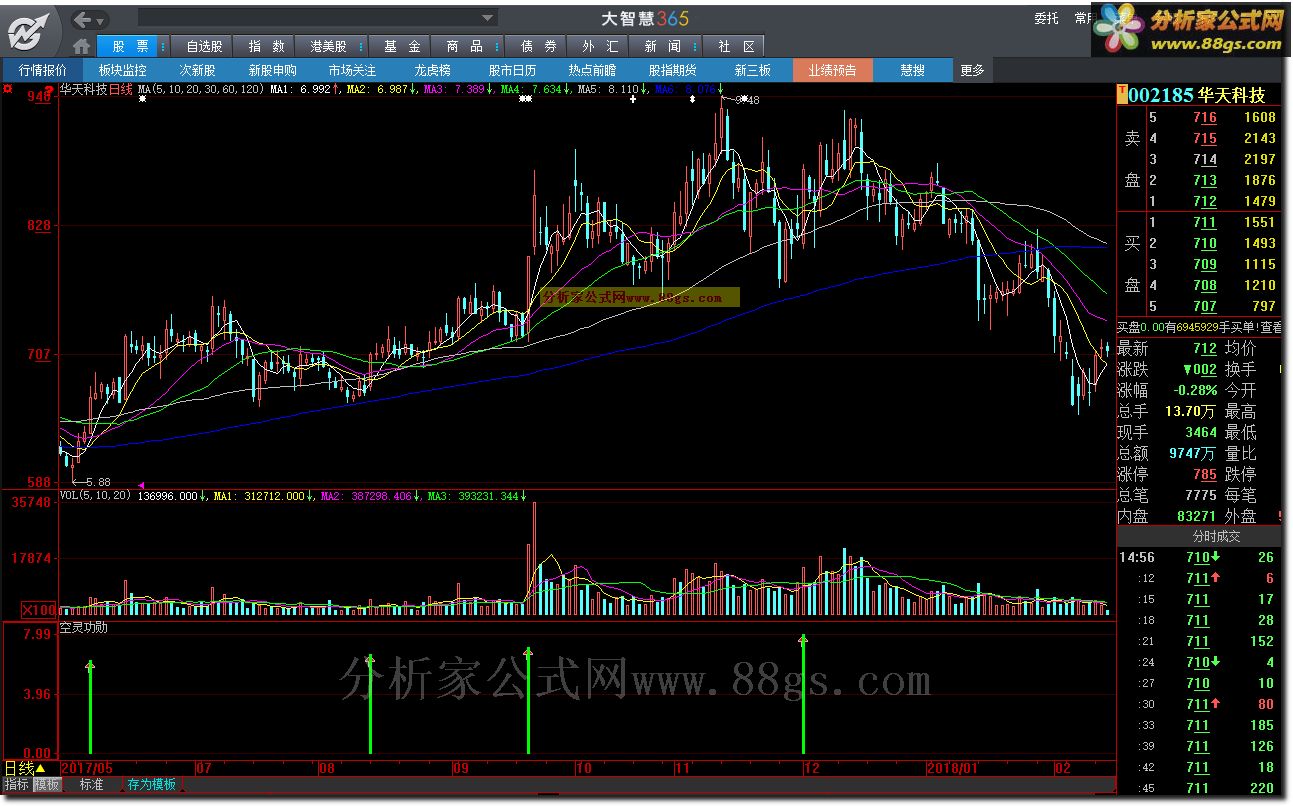Open the back-history dropdown arrow

(102, 20)
